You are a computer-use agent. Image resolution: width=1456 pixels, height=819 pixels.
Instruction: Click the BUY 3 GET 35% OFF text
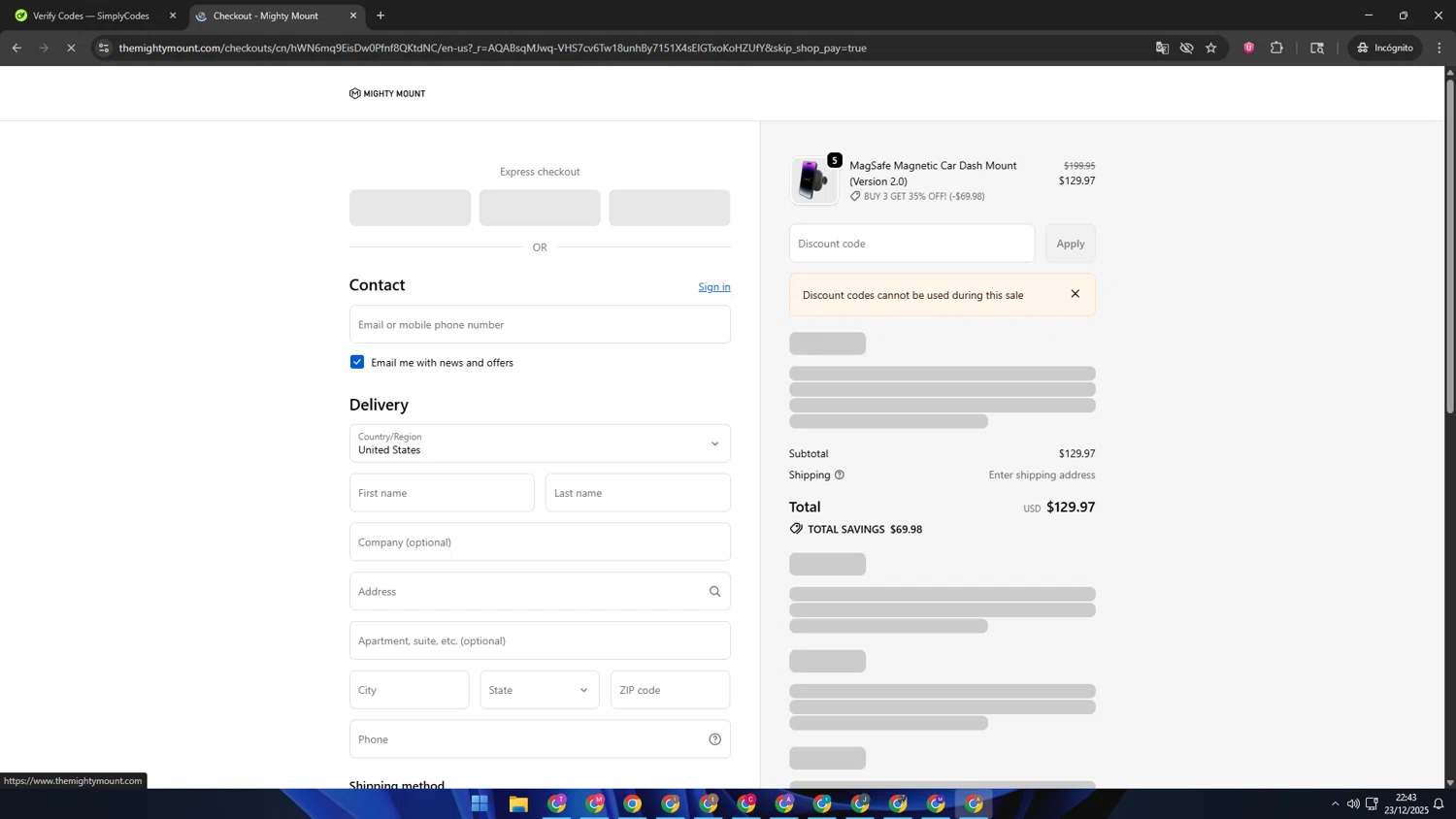[924, 196]
